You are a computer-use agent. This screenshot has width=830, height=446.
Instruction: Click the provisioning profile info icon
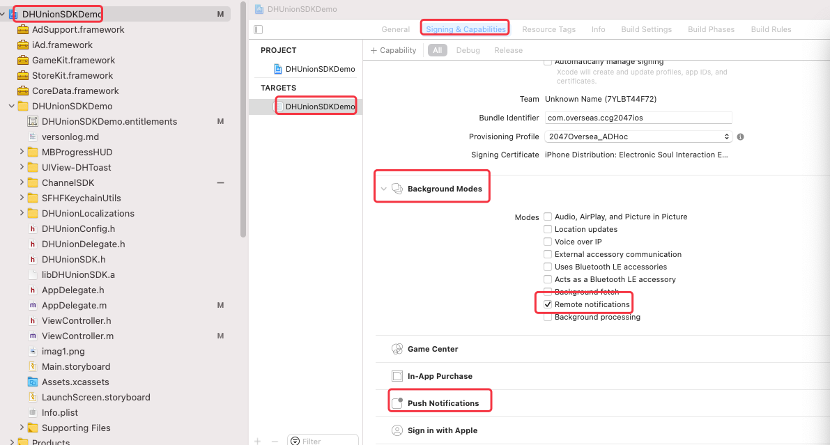click(741, 136)
